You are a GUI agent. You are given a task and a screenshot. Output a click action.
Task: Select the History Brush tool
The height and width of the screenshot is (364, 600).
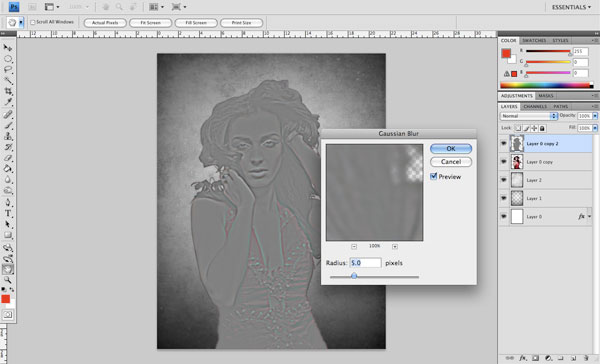click(x=8, y=147)
